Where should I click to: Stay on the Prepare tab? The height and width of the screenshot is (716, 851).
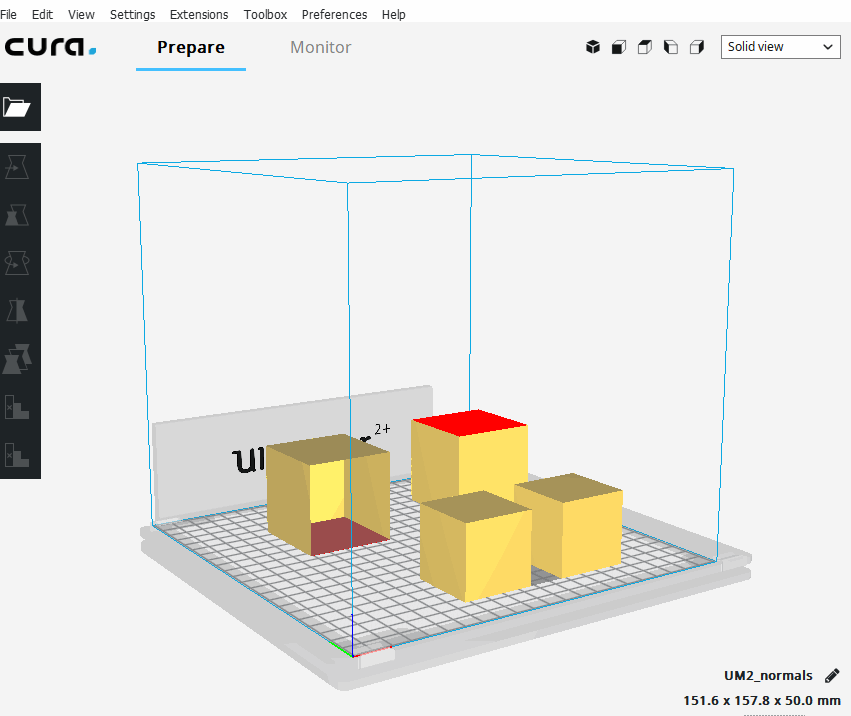point(190,46)
